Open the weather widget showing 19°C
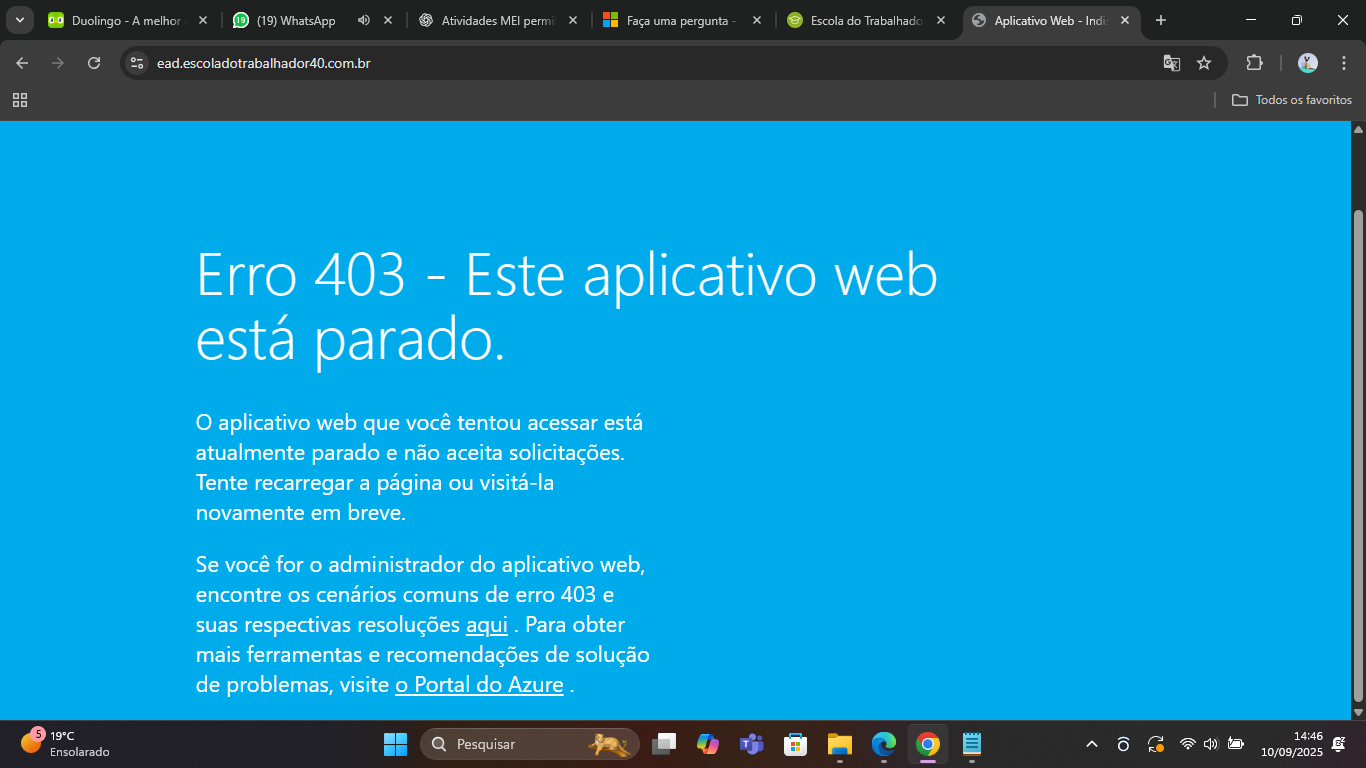The image size is (1366, 768). click(x=65, y=744)
